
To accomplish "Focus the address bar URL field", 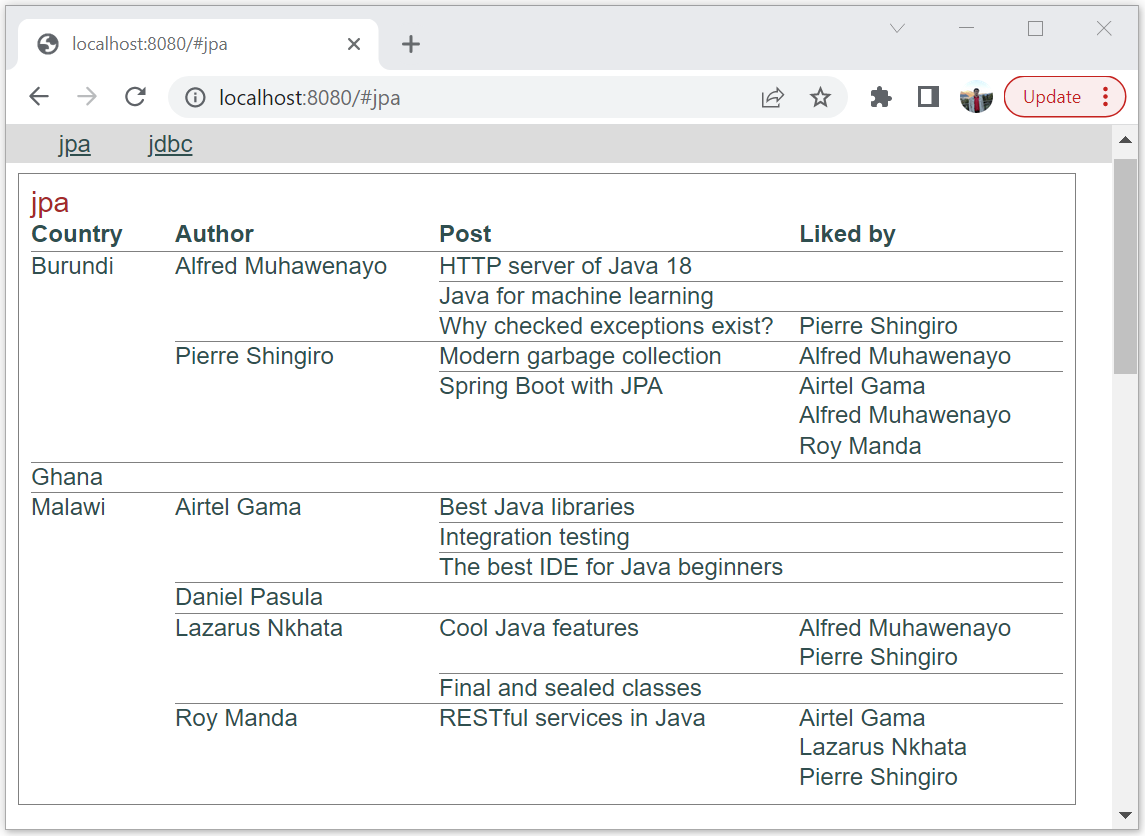I will pyautogui.click(x=482, y=97).
